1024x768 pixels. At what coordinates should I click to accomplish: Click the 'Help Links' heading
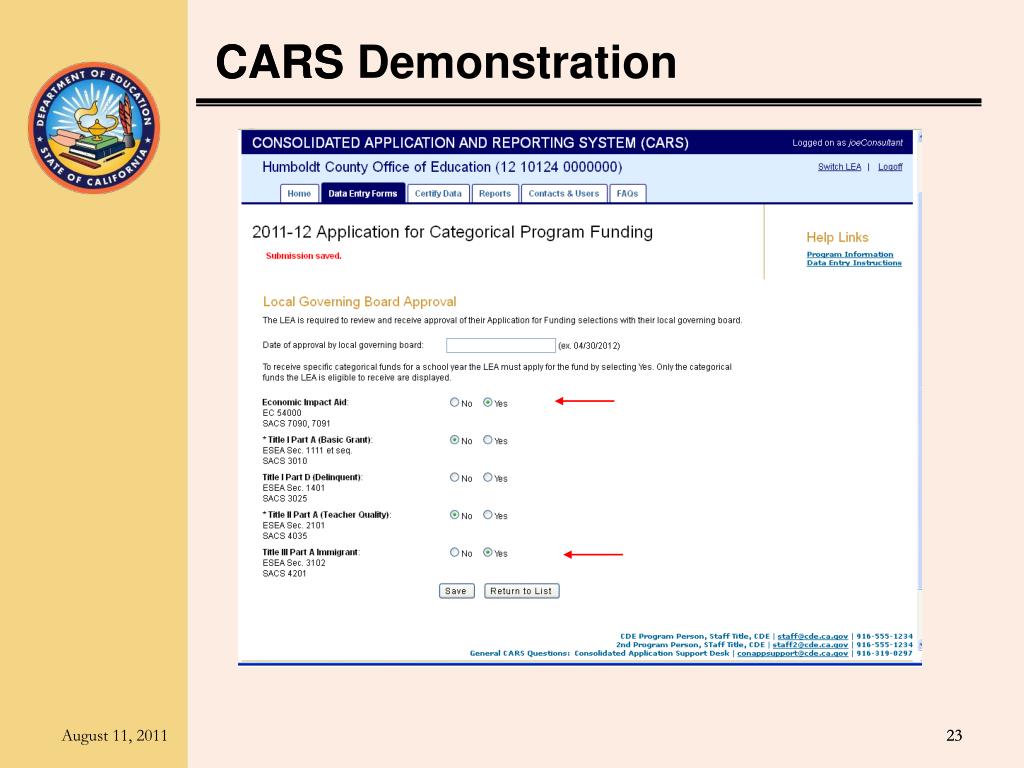pyautogui.click(x=837, y=238)
